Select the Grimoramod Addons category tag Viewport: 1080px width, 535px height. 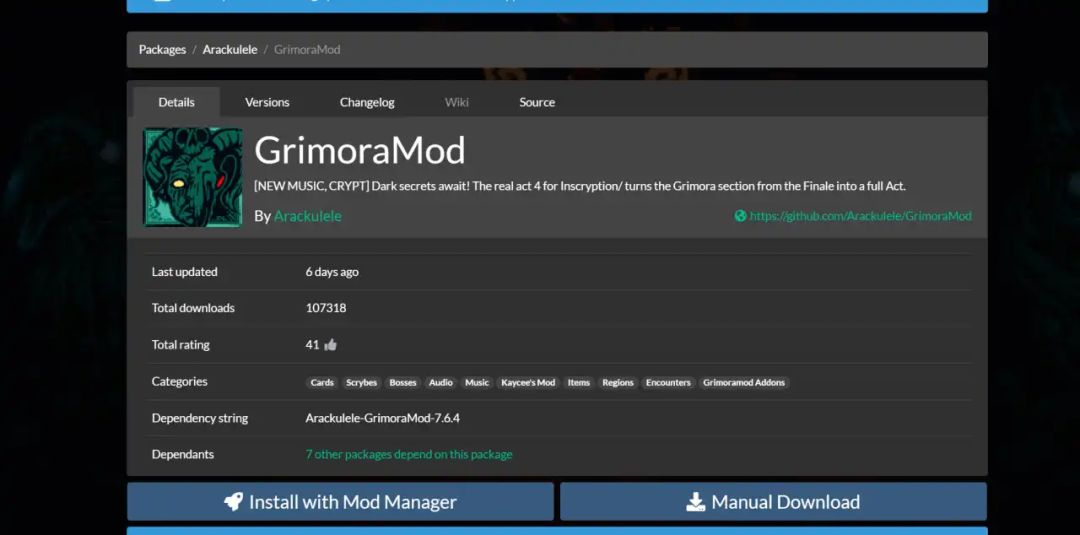pos(744,383)
